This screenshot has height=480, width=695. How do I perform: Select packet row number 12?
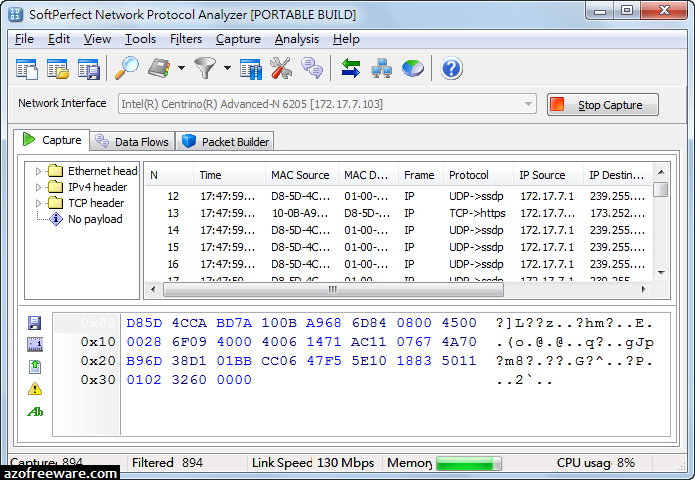pos(399,196)
